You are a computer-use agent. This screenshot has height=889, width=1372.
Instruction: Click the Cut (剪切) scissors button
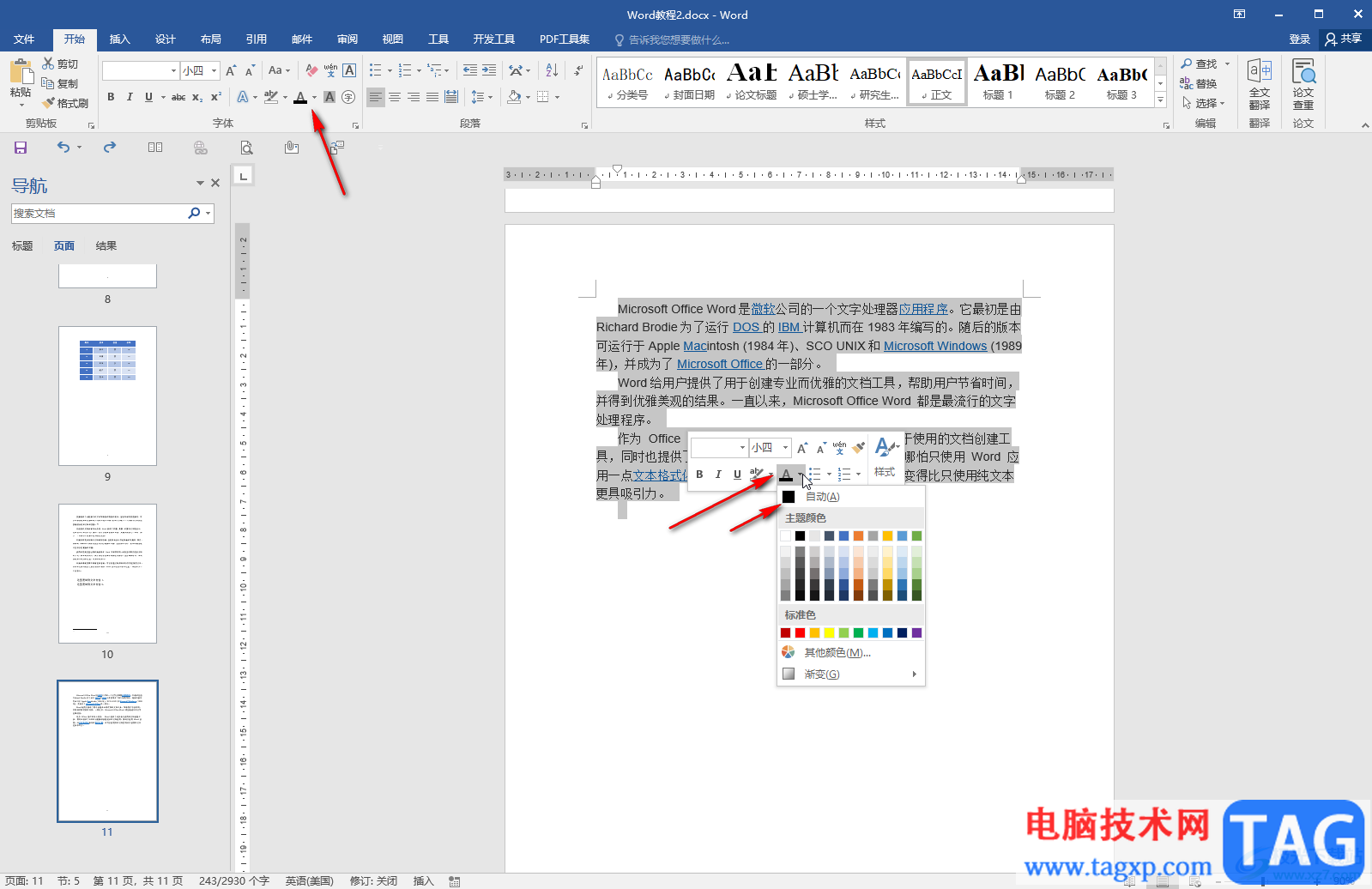(x=60, y=63)
